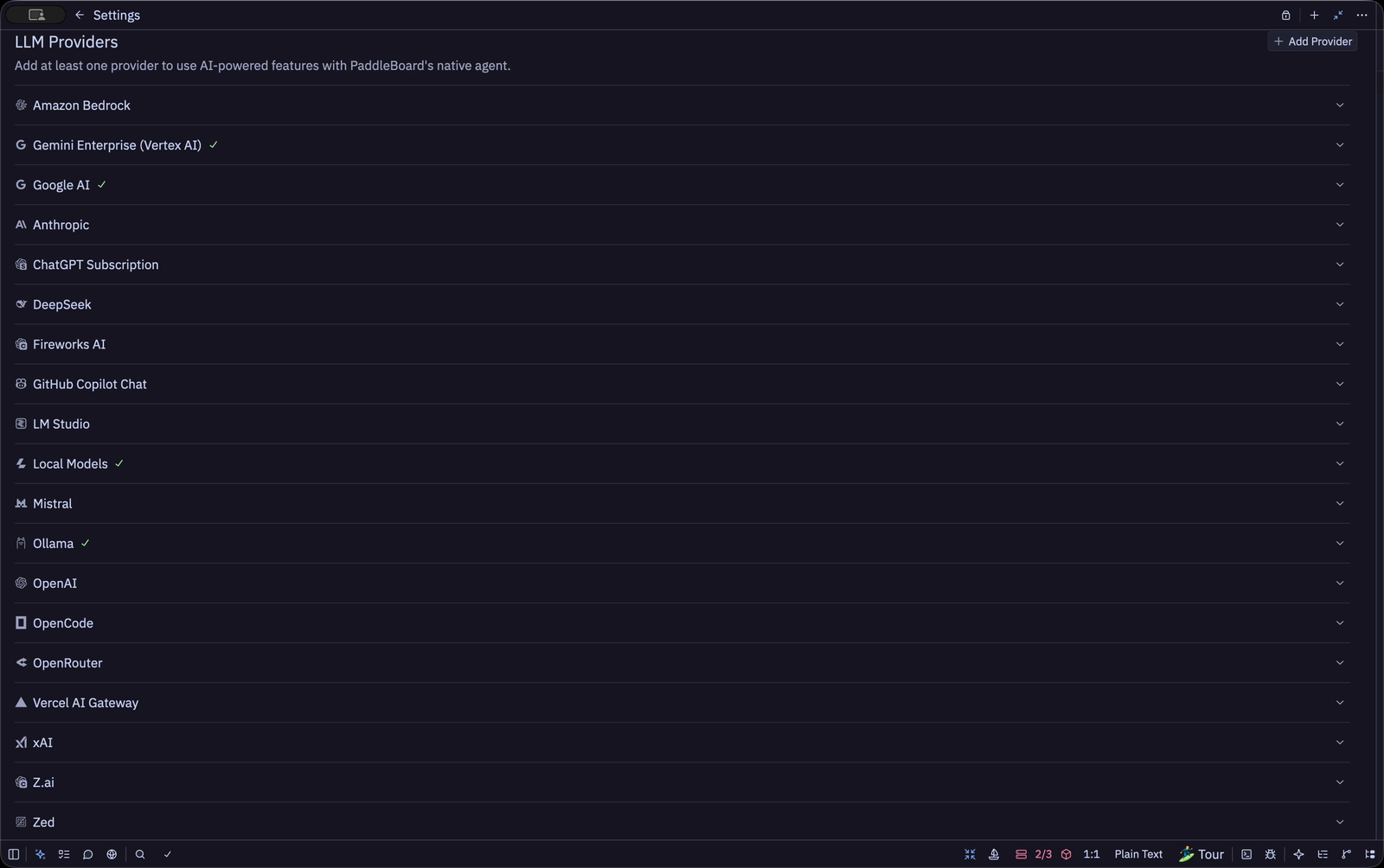Go back using the arrow beside Settings

pyautogui.click(x=80, y=15)
